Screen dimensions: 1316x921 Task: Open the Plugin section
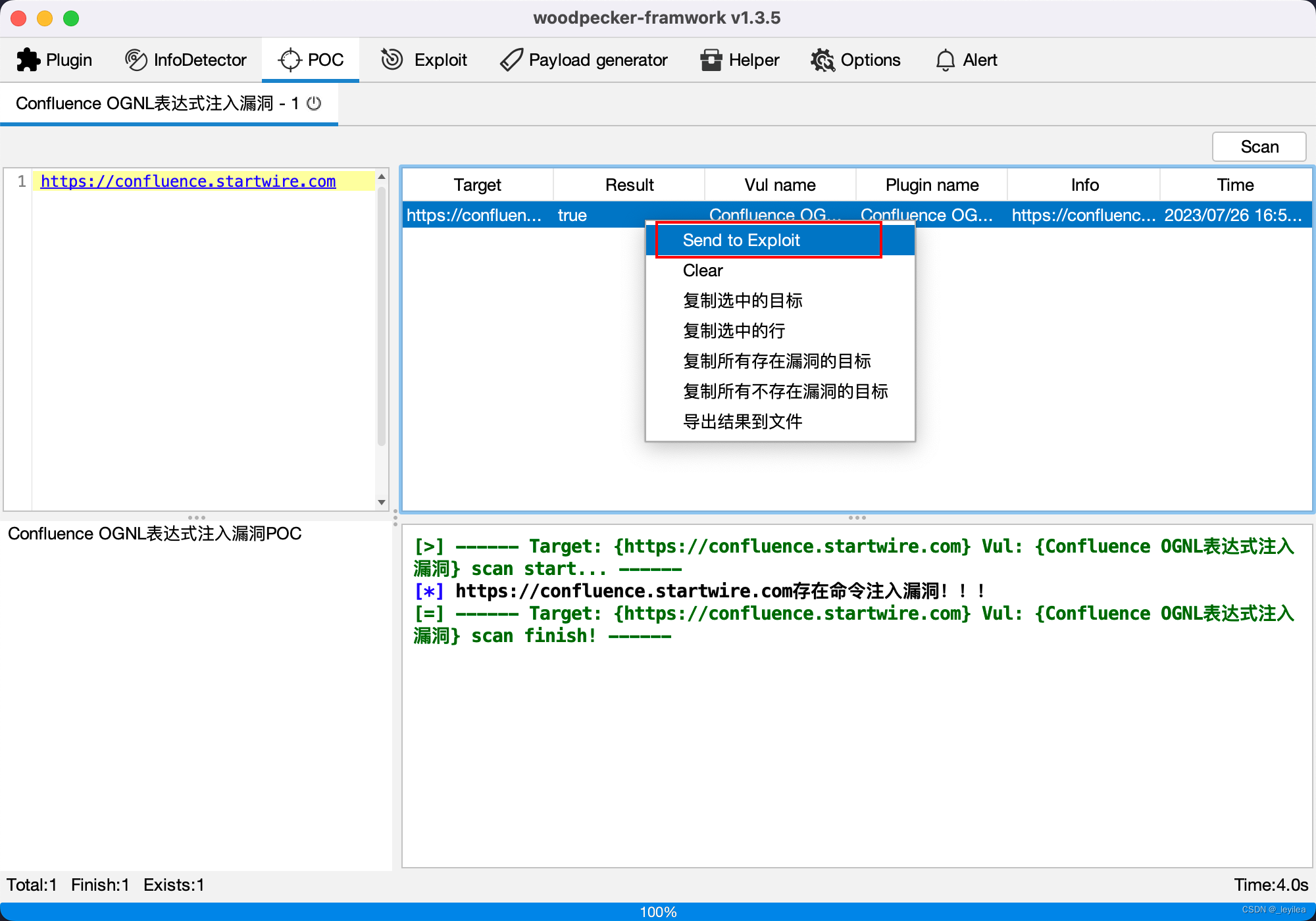(54, 59)
